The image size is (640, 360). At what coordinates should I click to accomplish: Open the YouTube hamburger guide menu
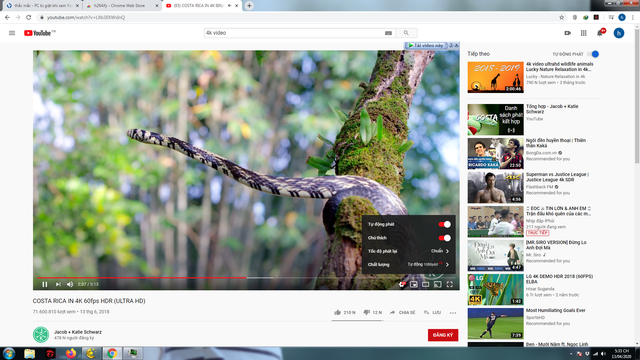12,33
